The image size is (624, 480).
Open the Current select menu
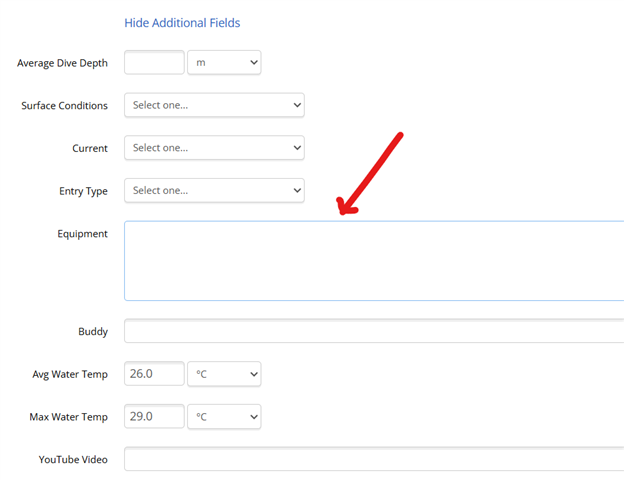[214, 148]
